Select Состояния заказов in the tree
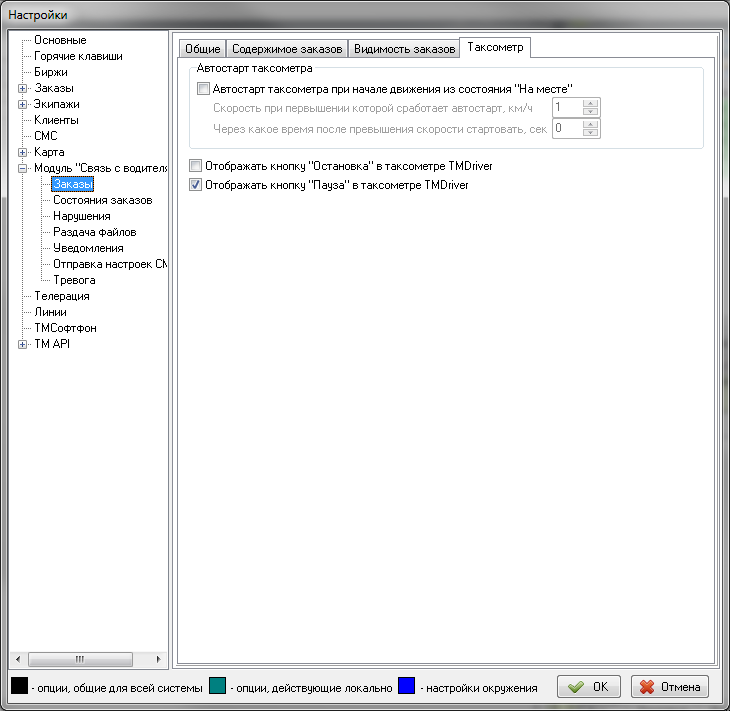 click(102, 200)
